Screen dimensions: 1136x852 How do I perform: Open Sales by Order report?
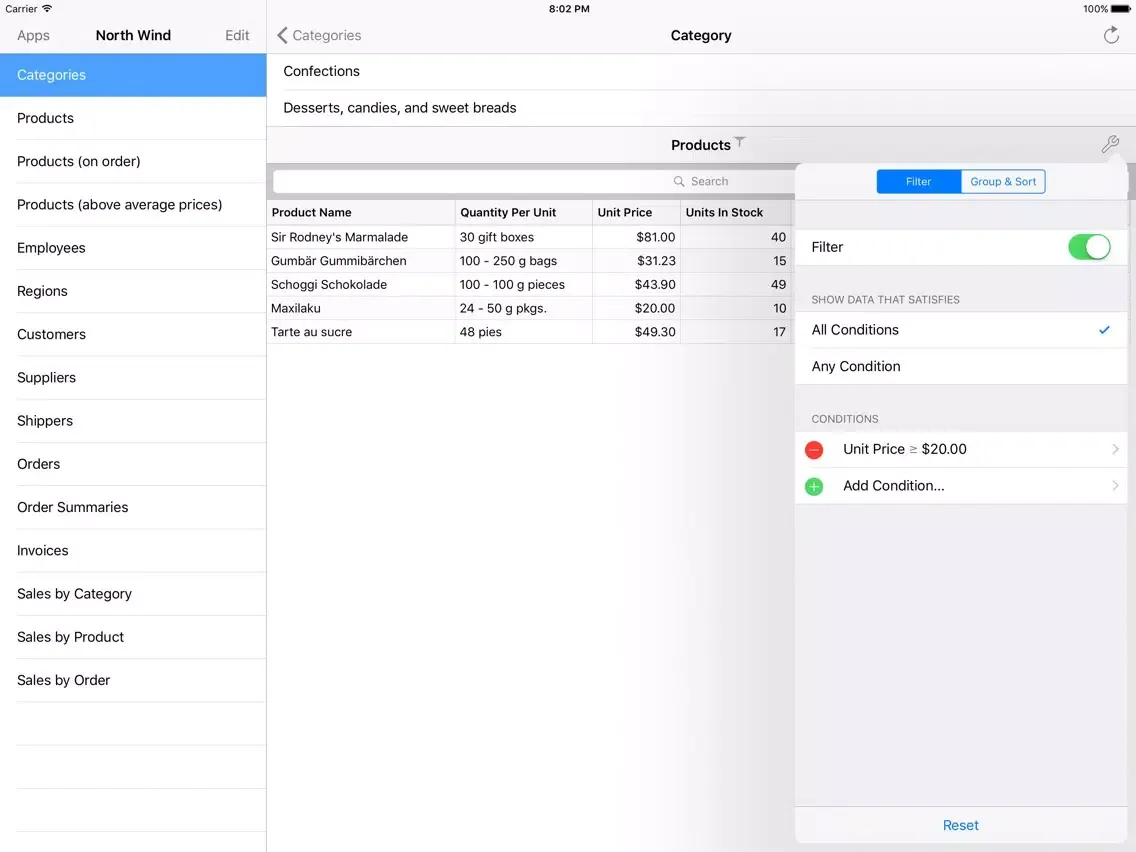[x=133, y=680]
